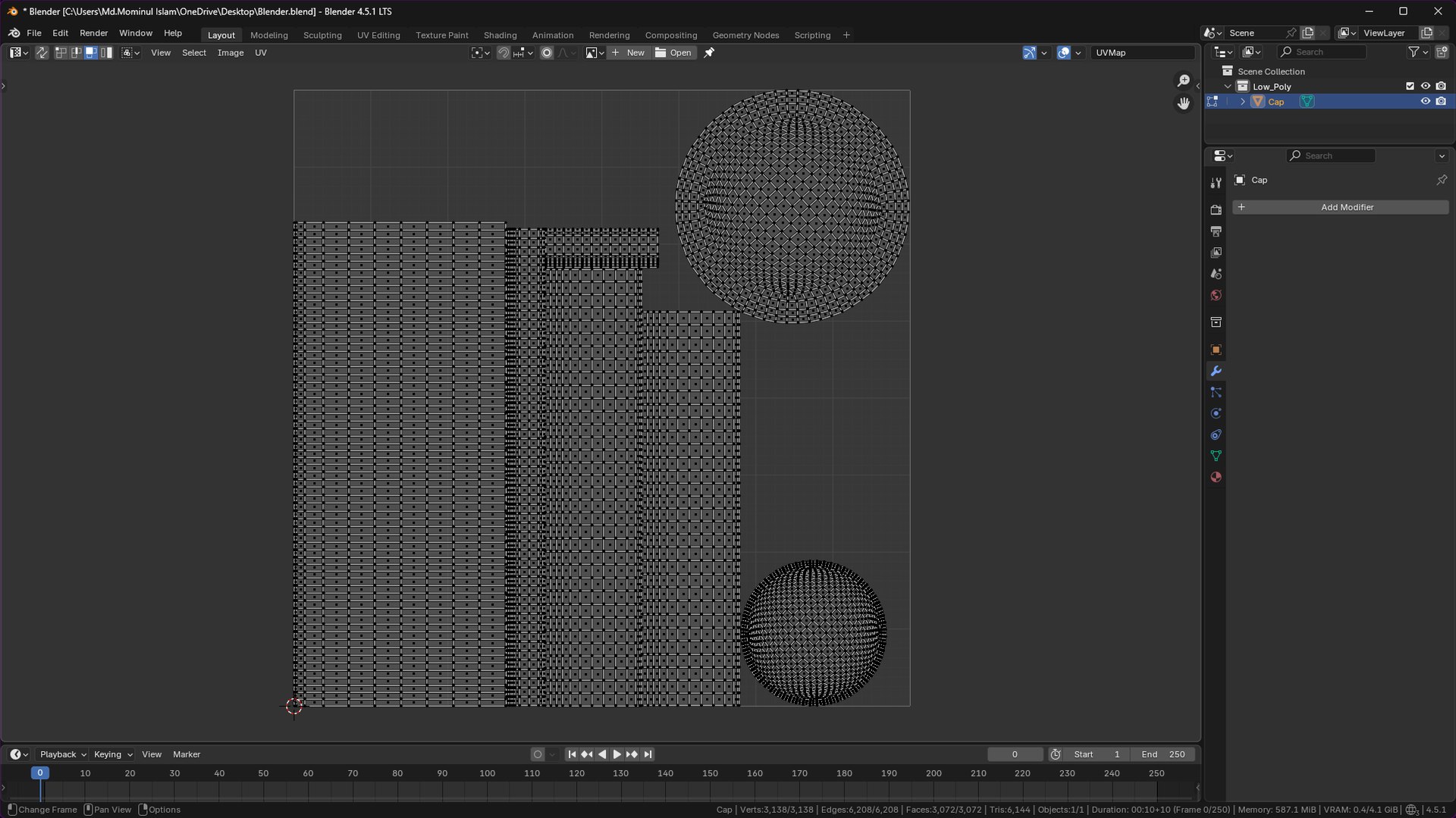
Task: Click the pin icon in Properties editor
Action: tap(1442, 180)
